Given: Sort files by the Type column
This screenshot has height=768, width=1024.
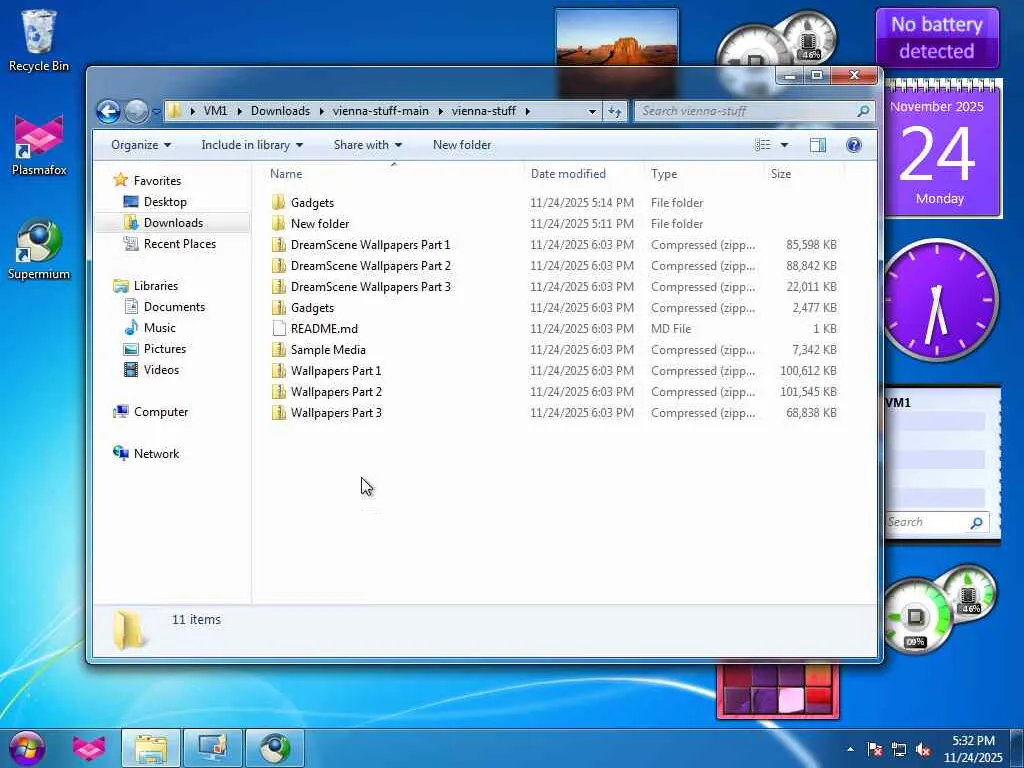Looking at the screenshot, I should tap(704, 174).
